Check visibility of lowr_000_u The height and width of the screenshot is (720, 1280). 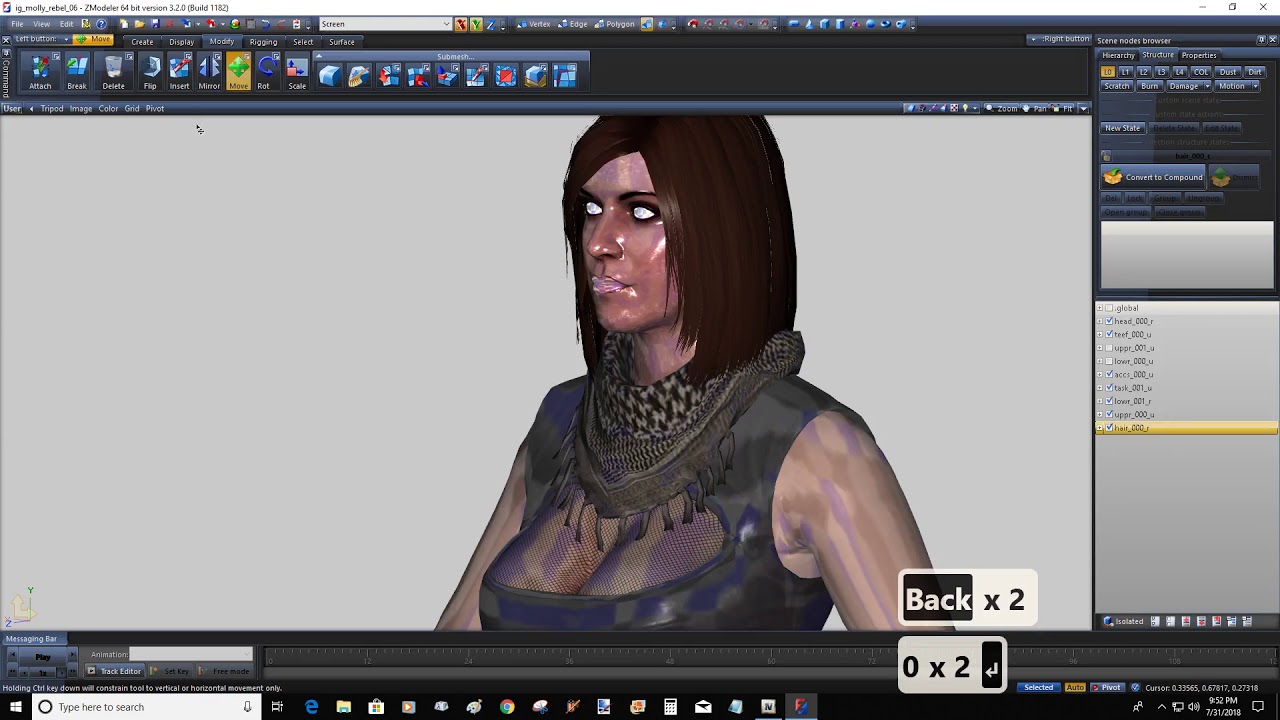(x=1109, y=361)
